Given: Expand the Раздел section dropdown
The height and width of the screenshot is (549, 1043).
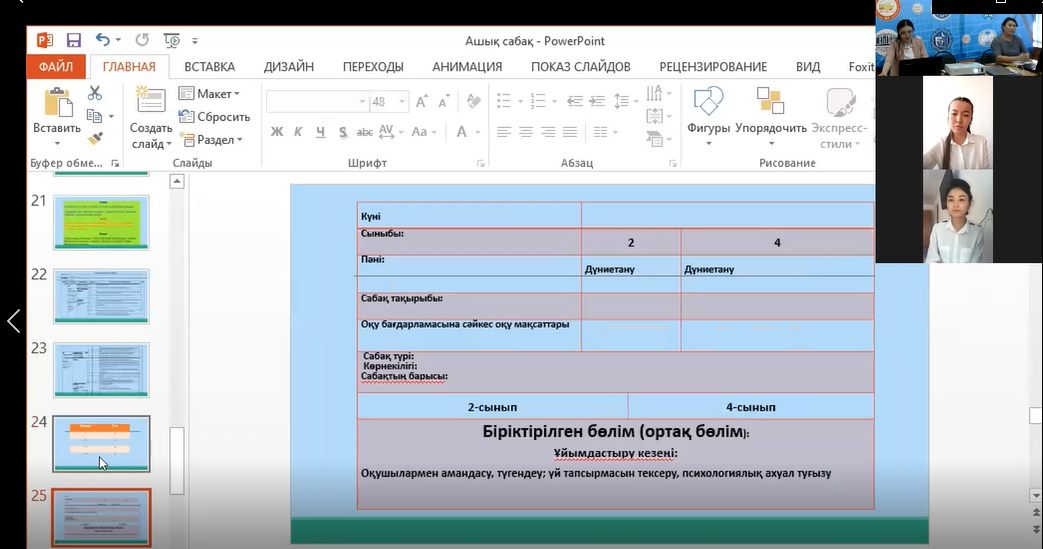Looking at the screenshot, I should click(211, 140).
